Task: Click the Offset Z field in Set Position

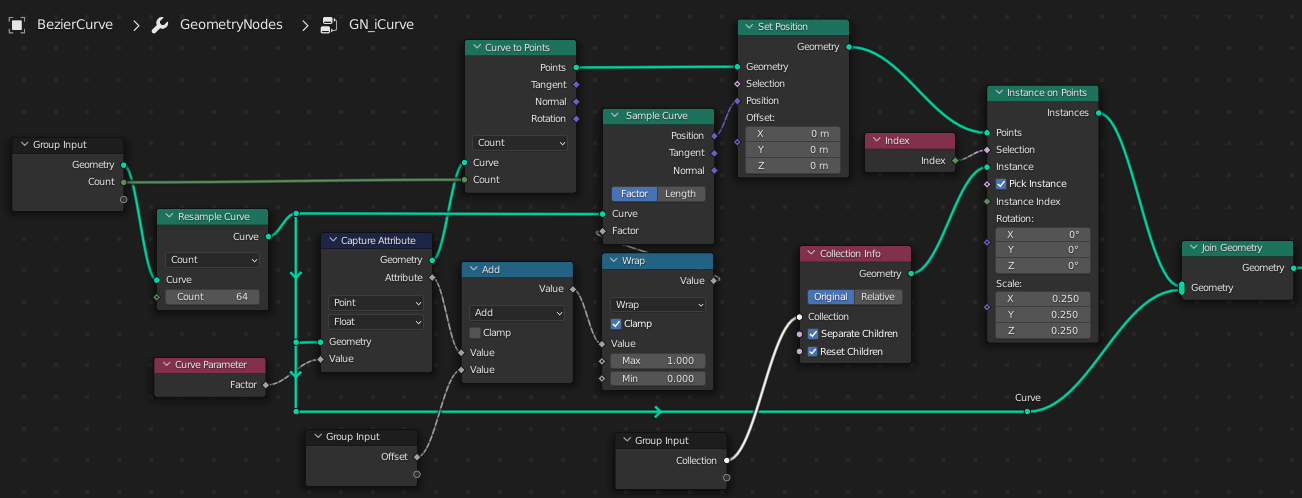Action: tap(794, 166)
